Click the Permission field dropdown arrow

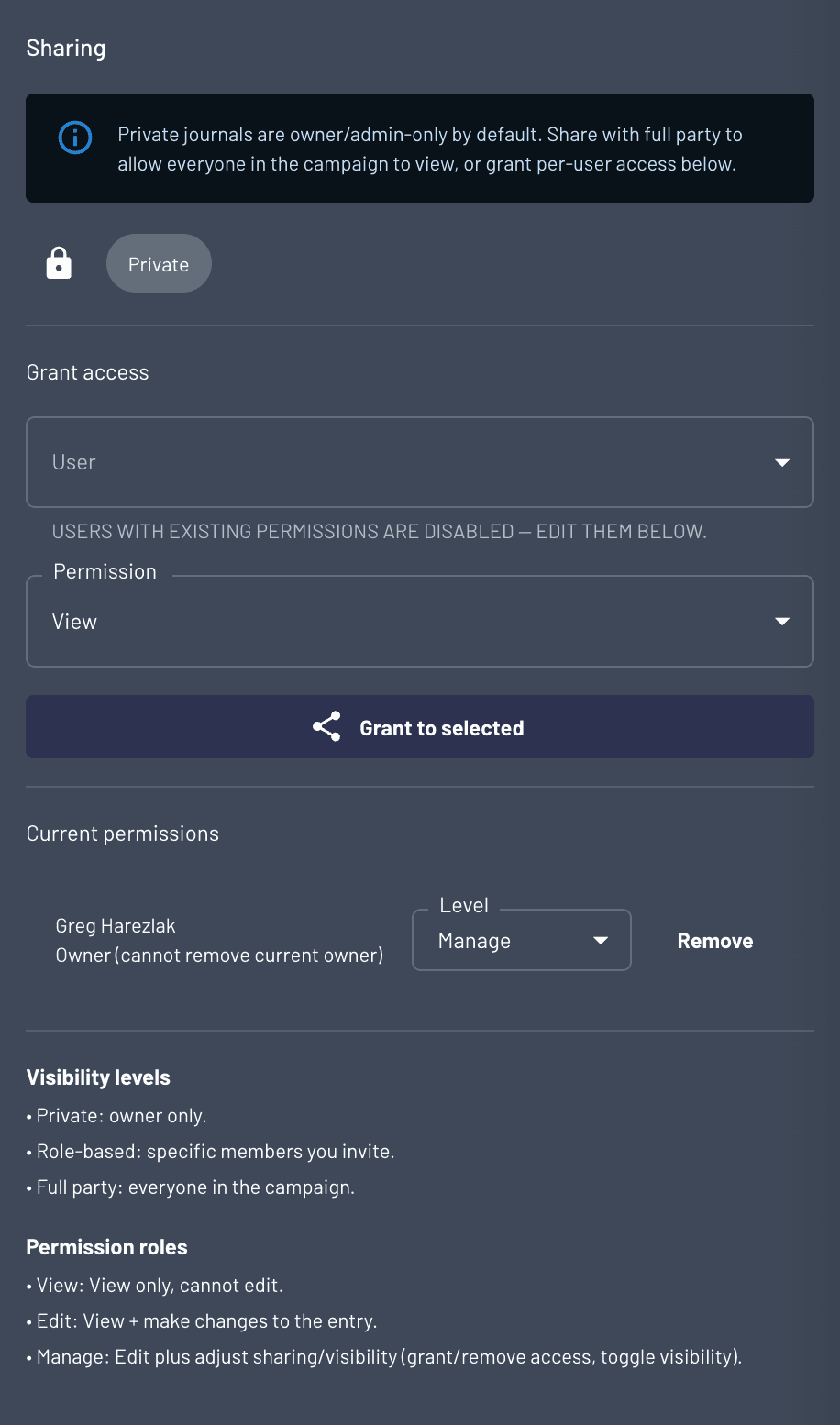click(x=782, y=622)
